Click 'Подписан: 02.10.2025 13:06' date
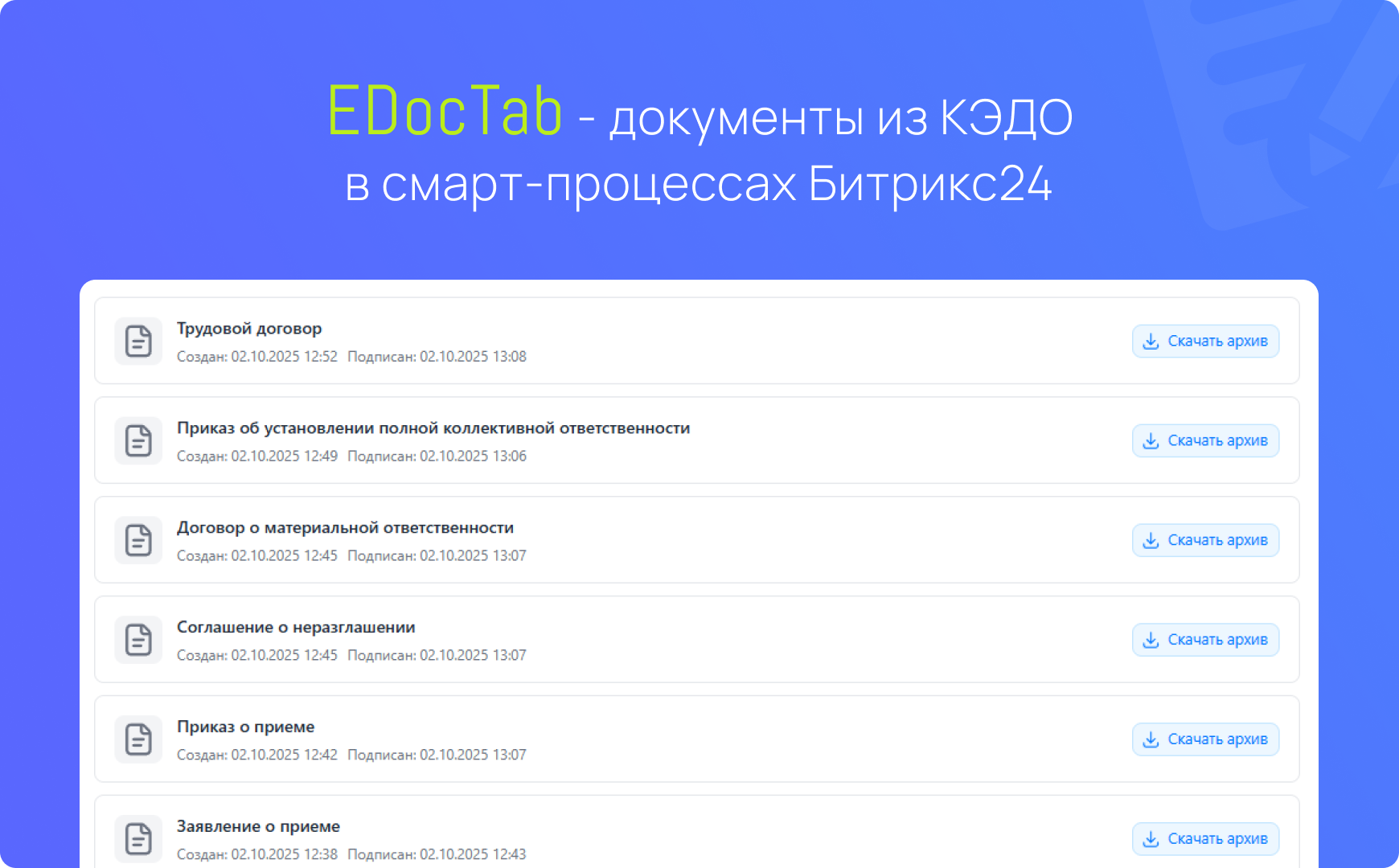This screenshot has width=1399, height=868. (x=437, y=457)
